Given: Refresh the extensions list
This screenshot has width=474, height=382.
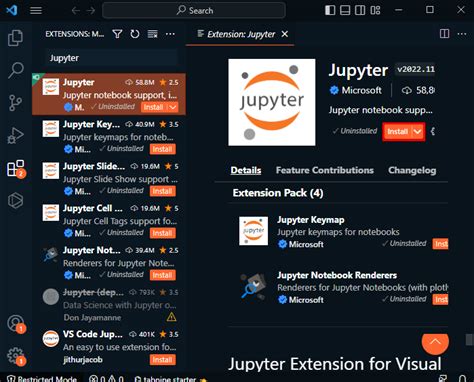Looking at the screenshot, I should [135, 34].
